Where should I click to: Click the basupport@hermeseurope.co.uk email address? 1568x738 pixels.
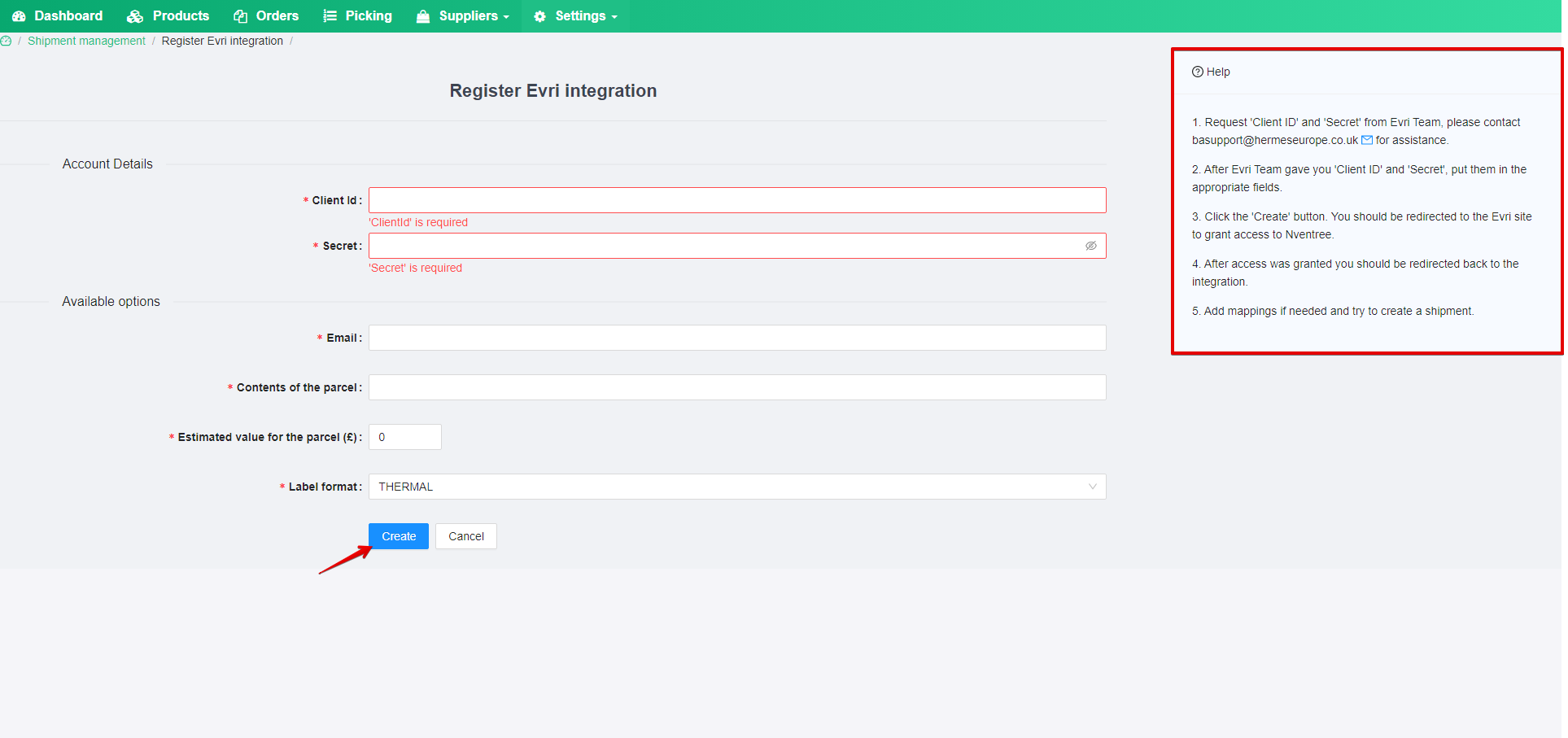pos(1275,140)
